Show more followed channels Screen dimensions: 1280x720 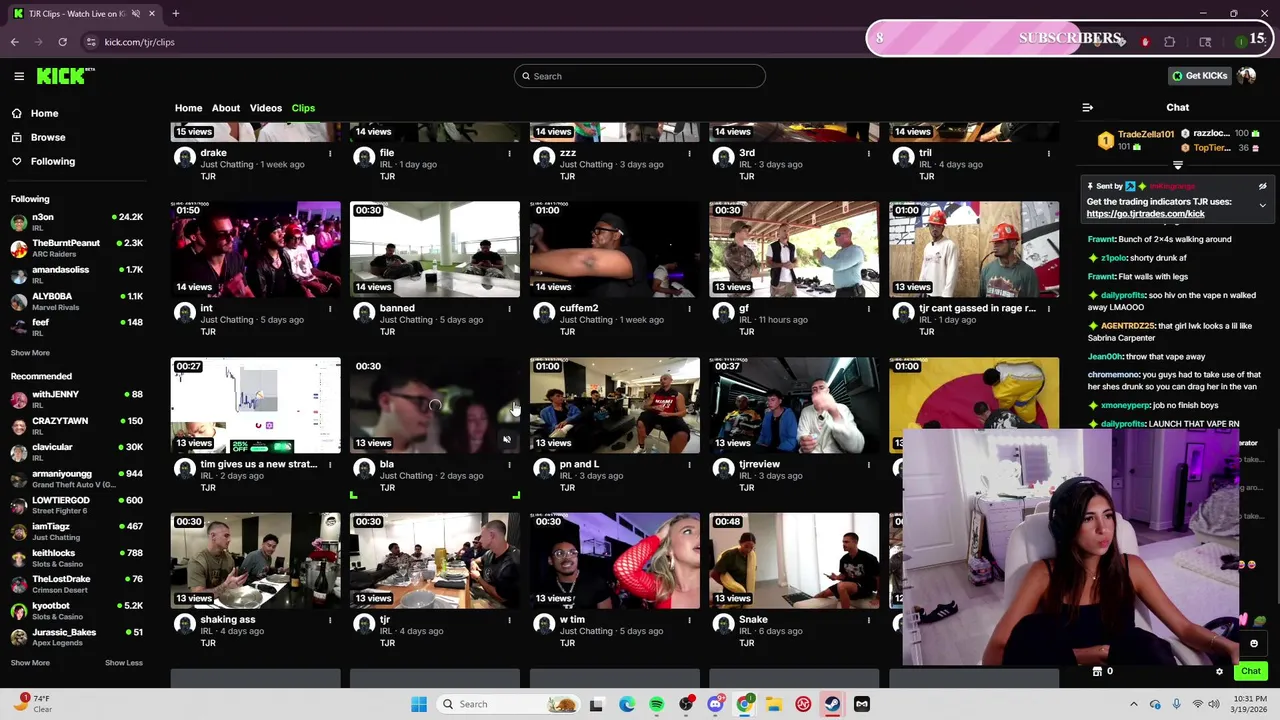tap(30, 353)
